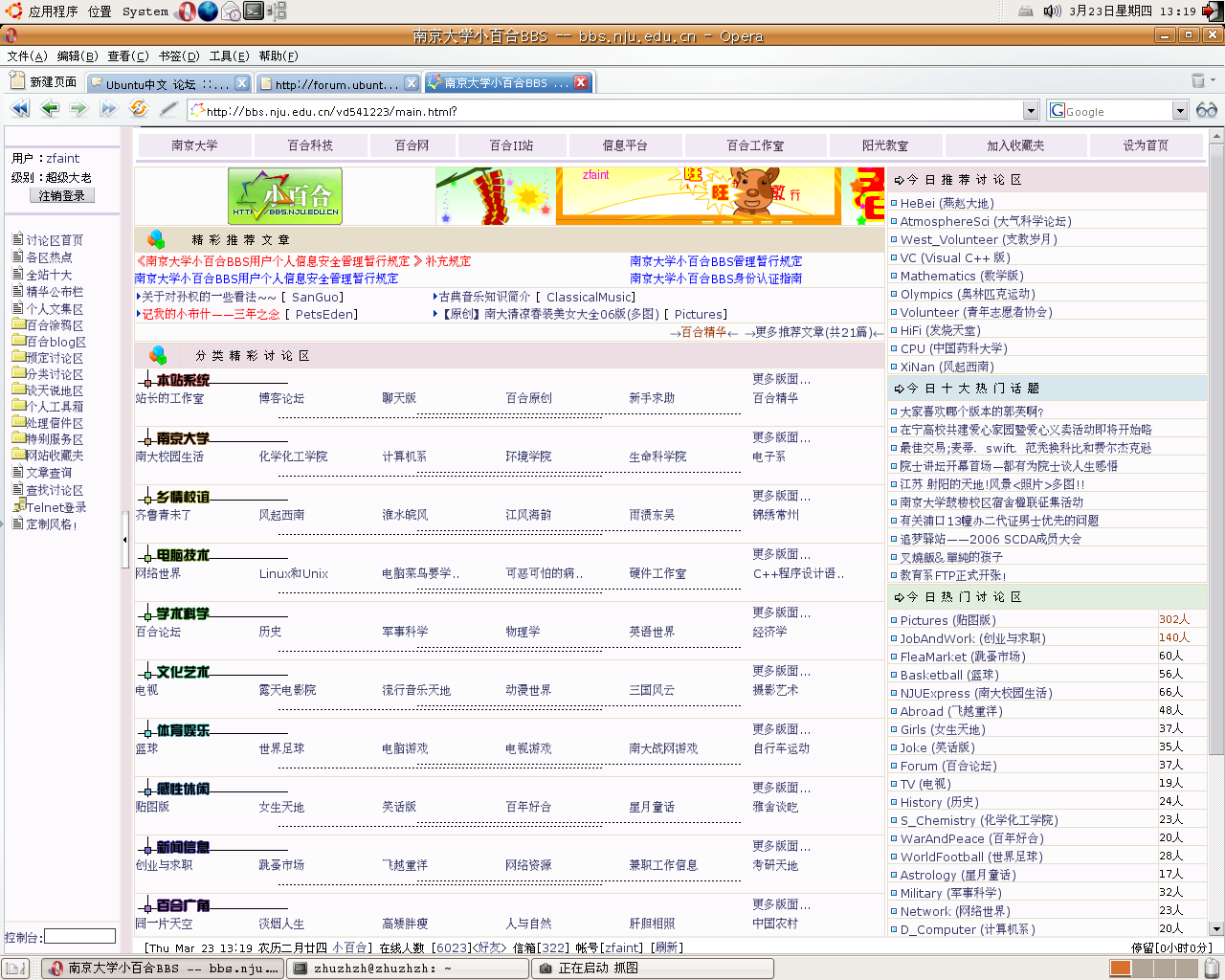Open the closed tabs trash icon
The height and width of the screenshot is (980, 1225).
pos(1198,81)
